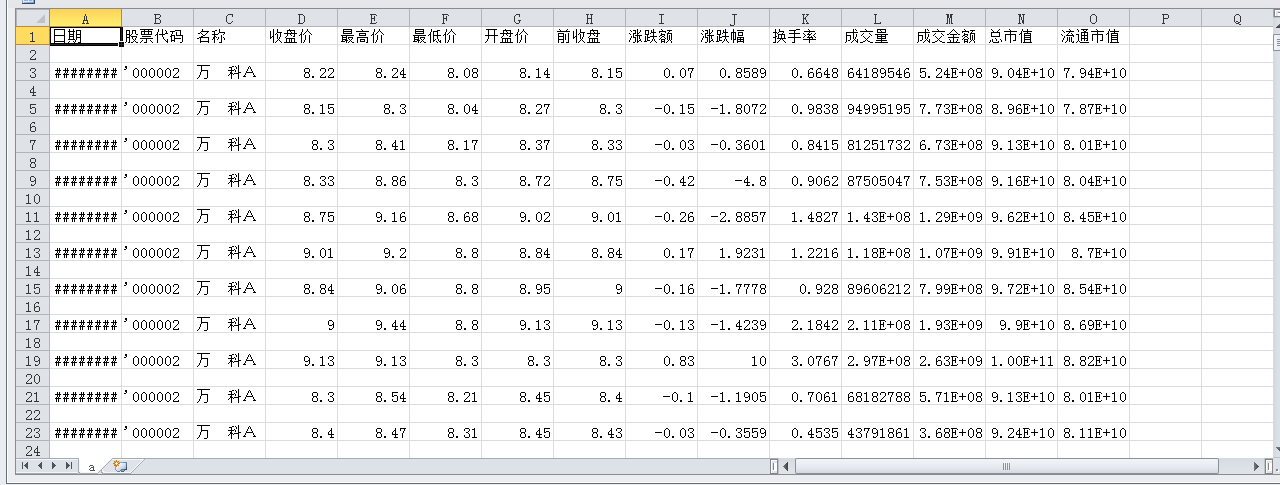Select cell with value -1.8072
The height and width of the screenshot is (485, 1280).
[733, 109]
